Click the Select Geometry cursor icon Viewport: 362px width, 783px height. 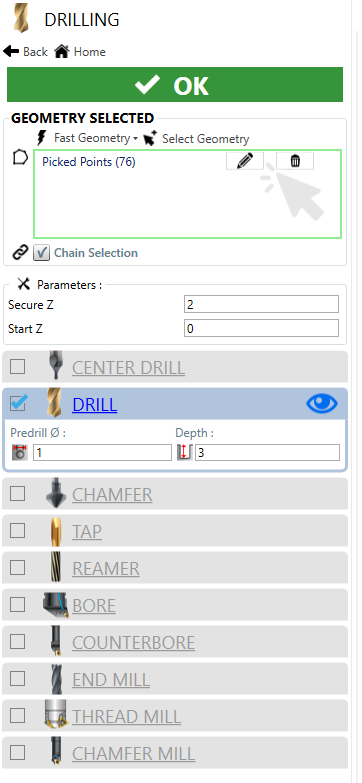150,138
